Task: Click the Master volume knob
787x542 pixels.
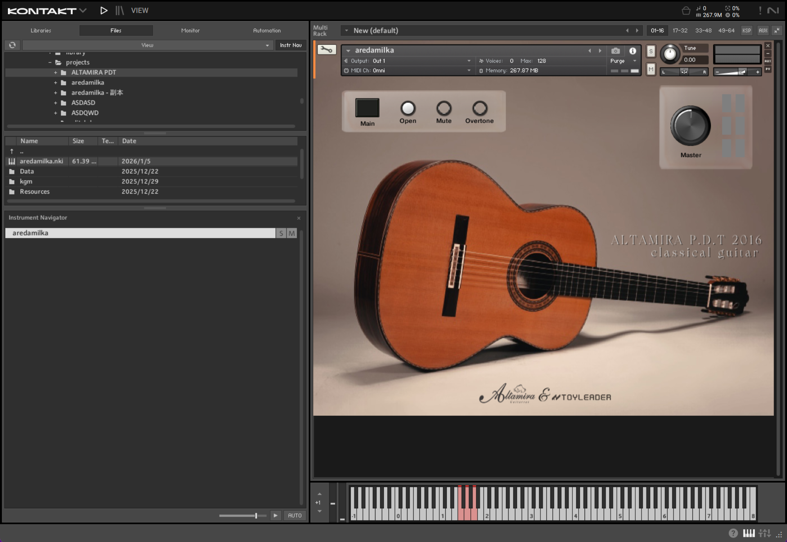Action: tap(691, 125)
